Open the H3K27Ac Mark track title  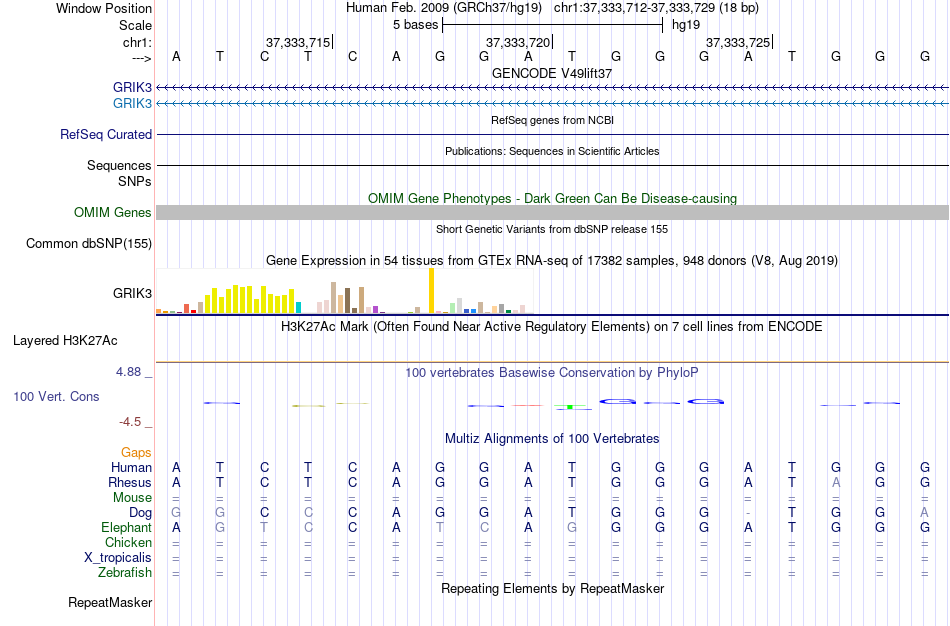(552, 327)
